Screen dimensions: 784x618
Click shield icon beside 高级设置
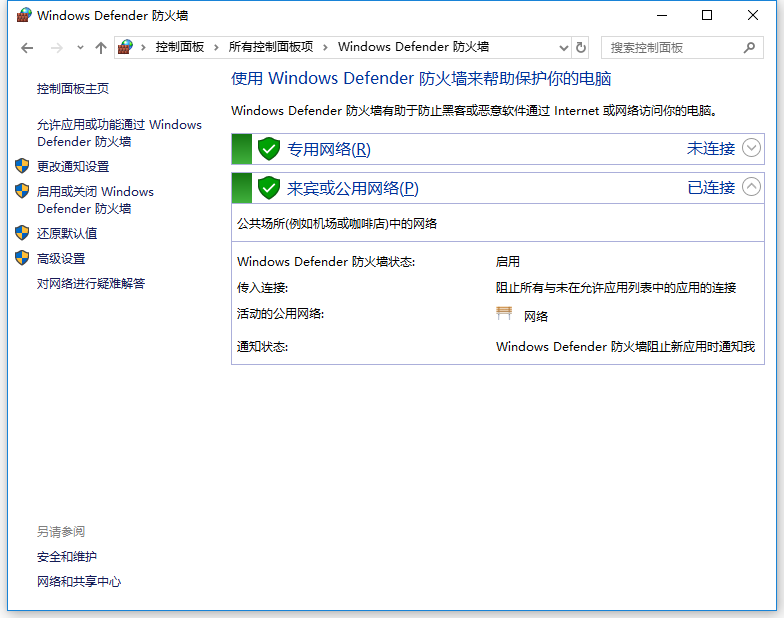pyautogui.click(x=22, y=258)
